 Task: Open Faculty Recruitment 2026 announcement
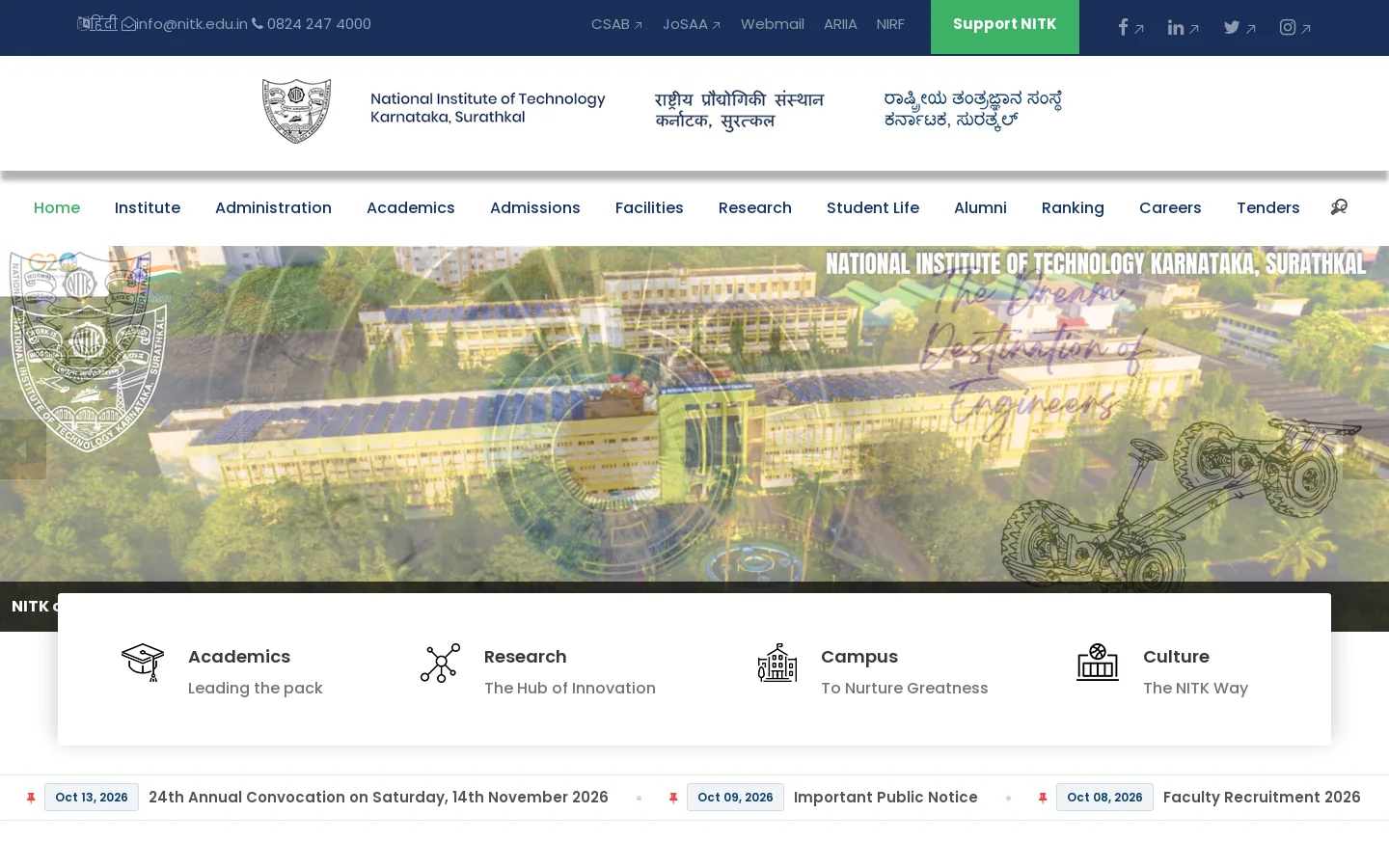coord(1262,797)
